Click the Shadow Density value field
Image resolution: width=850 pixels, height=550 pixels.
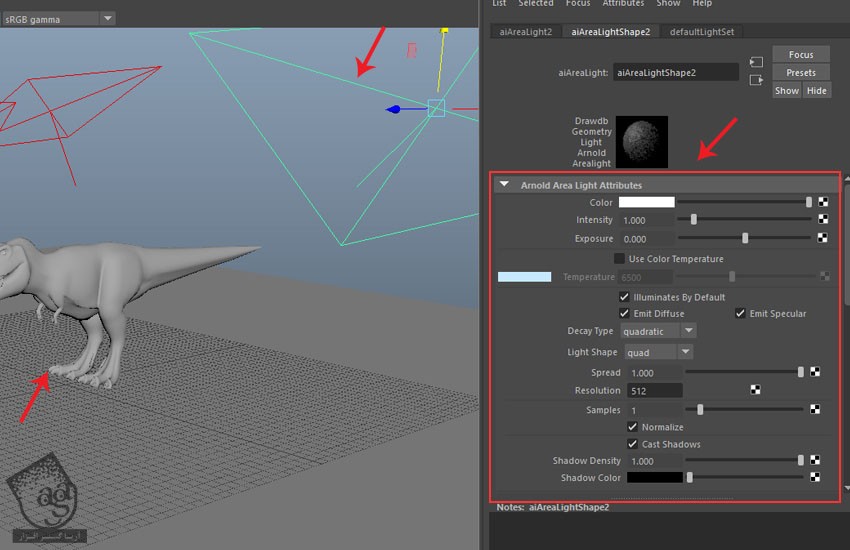click(655, 461)
